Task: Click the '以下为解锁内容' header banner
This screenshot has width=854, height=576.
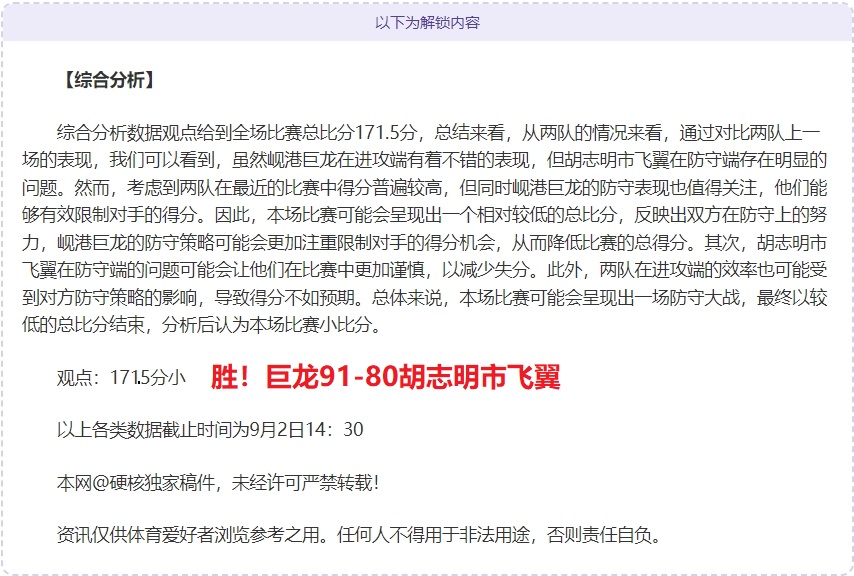Action: [427, 22]
